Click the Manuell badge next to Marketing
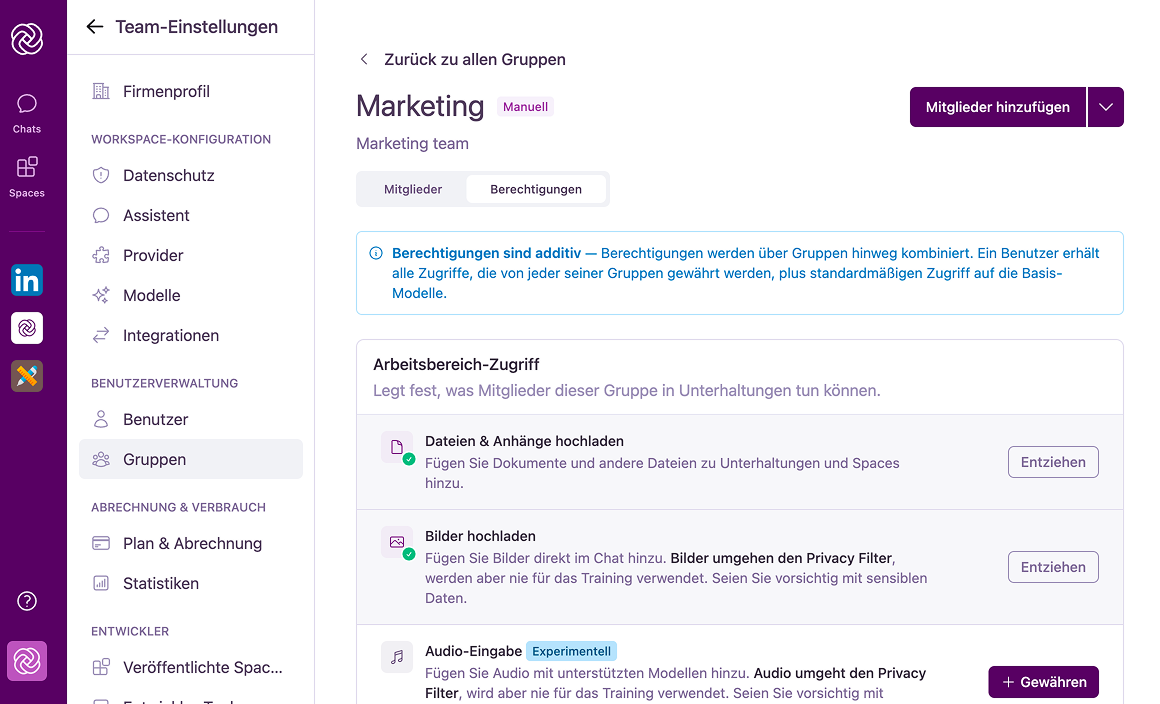Image resolution: width=1160 pixels, height=704 pixels. (x=525, y=106)
